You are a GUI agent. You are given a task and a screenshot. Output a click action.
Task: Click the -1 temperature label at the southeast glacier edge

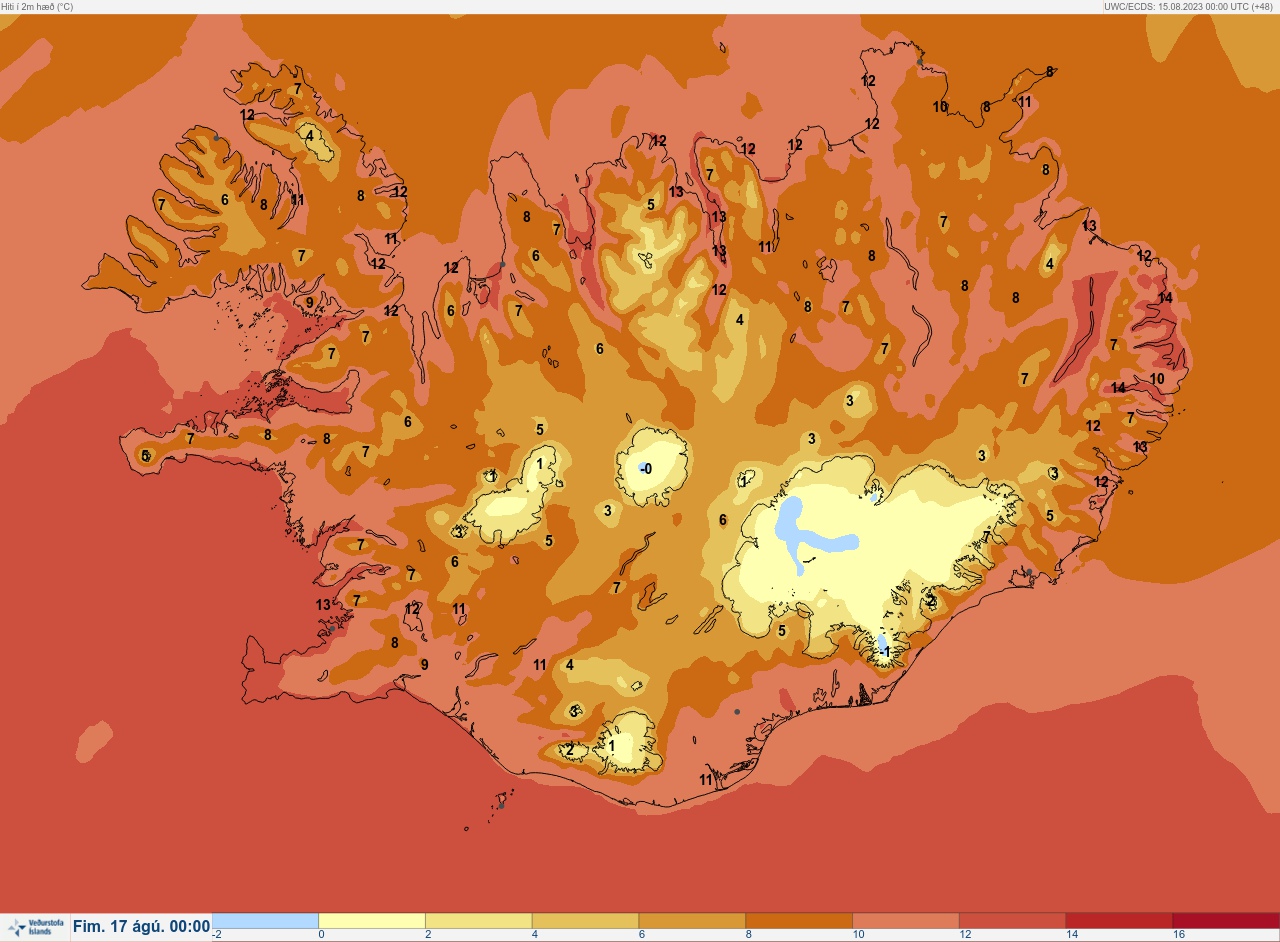click(883, 652)
